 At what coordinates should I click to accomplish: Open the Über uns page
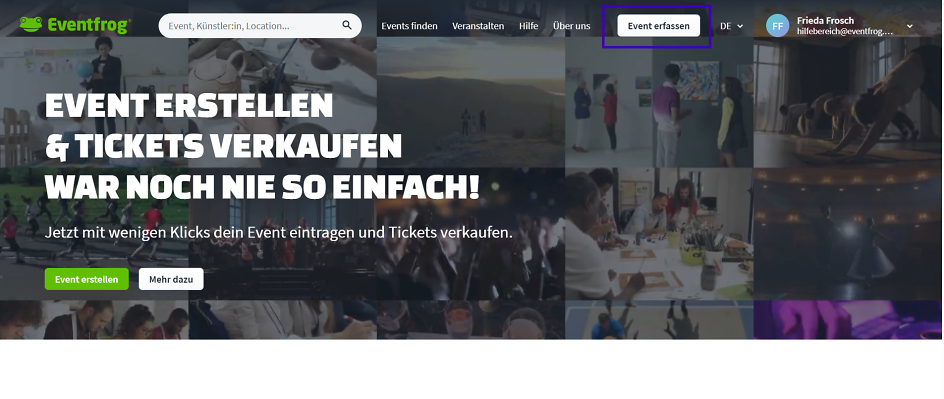coord(571,26)
